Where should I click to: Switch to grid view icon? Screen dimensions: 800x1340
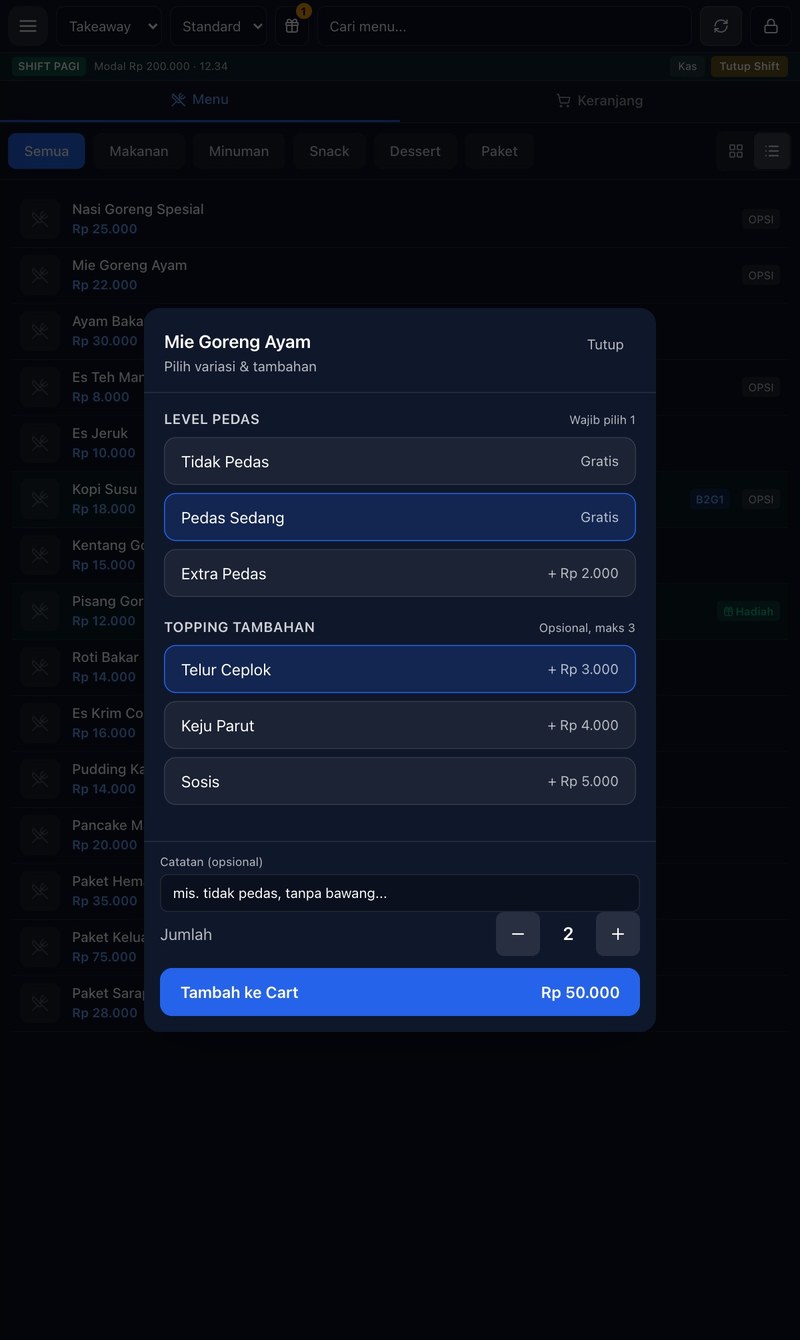[736, 151]
